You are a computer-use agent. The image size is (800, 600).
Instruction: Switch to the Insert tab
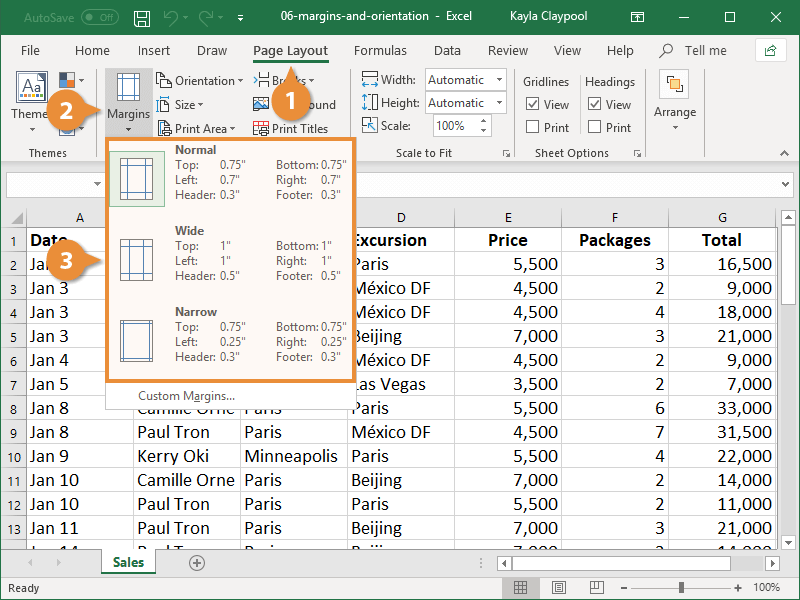[154, 51]
